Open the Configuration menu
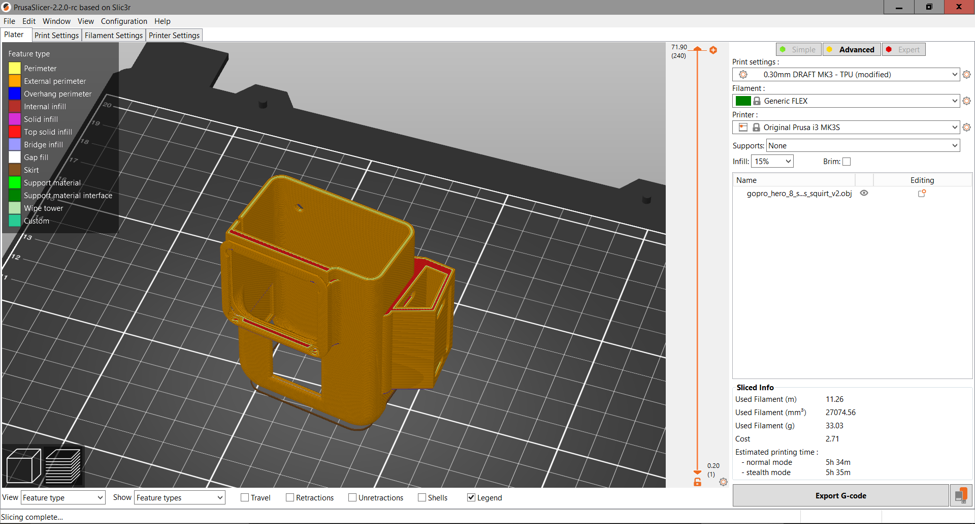 [124, 21]
